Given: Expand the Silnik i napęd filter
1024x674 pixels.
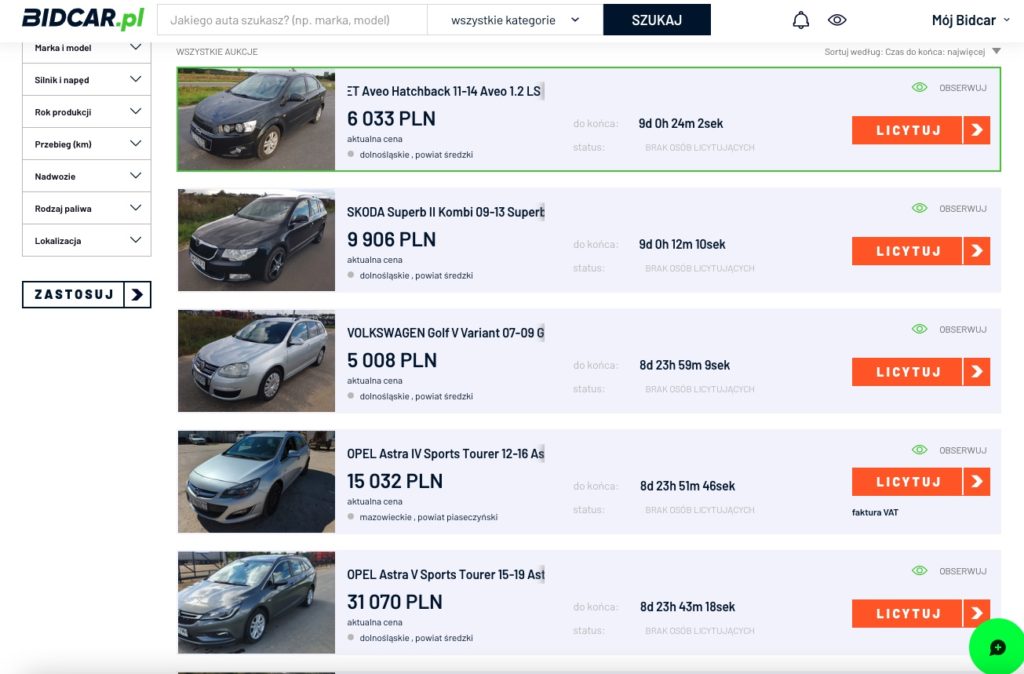Looking at the screenshot, I should pyautogui.click(x=87, y=80).
